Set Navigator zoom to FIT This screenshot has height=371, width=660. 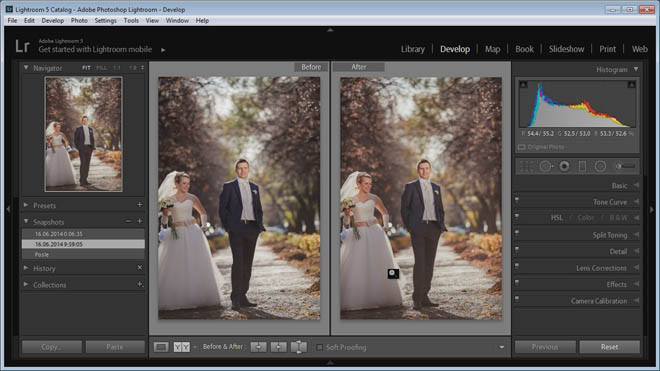(86, 68)
